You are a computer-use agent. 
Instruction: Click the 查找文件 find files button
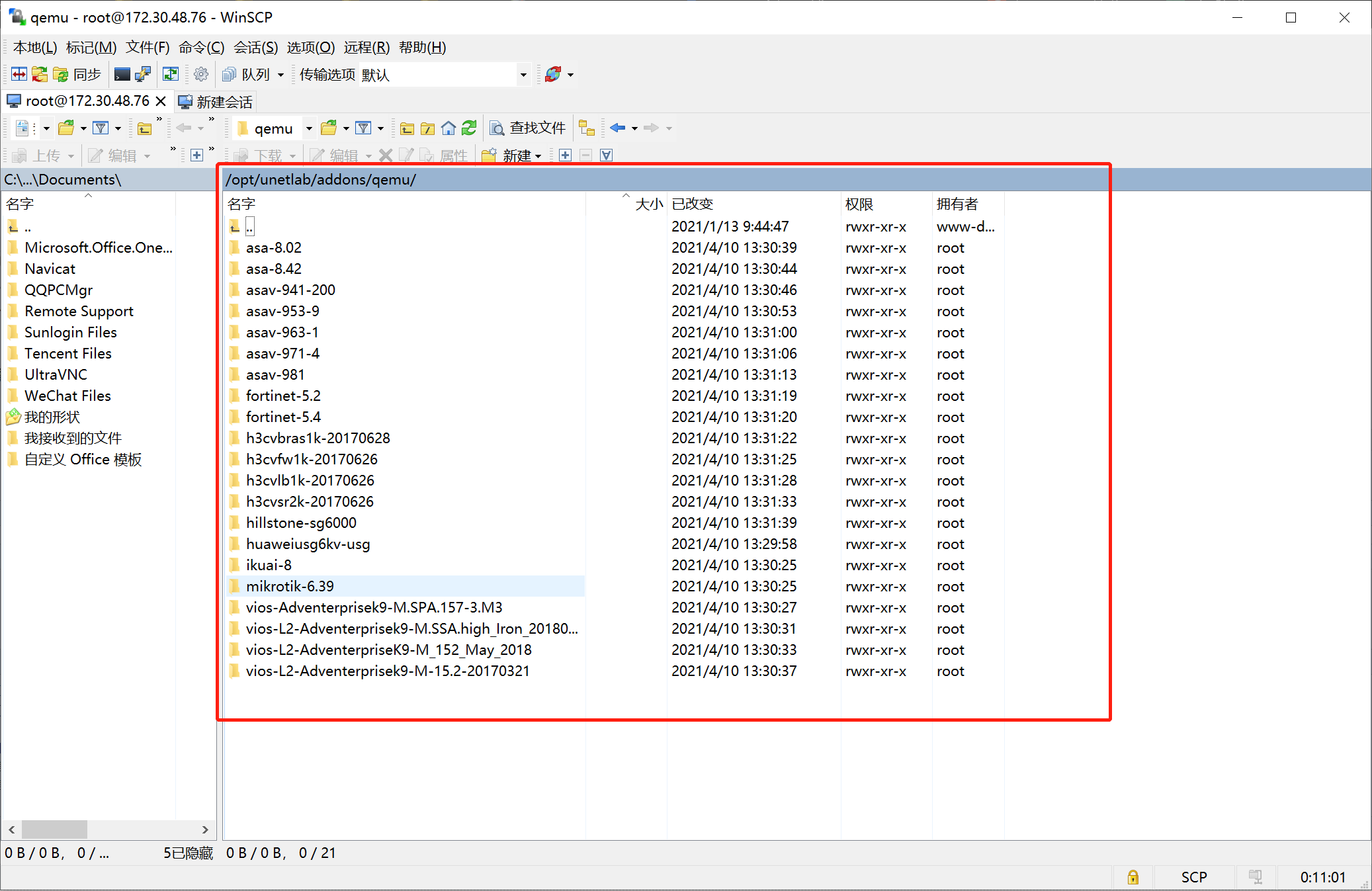tap(527, 128)
